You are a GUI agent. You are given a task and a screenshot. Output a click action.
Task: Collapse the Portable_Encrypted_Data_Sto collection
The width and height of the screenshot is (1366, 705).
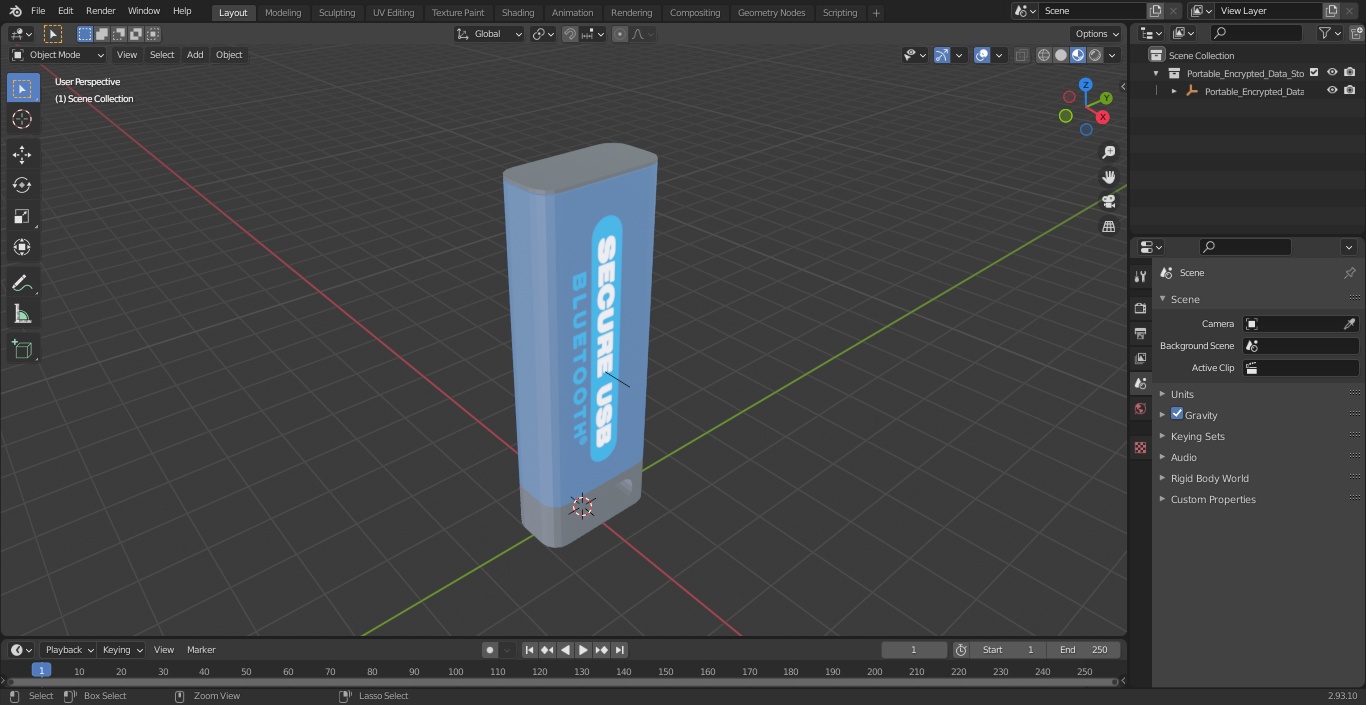click(1156, 73)
